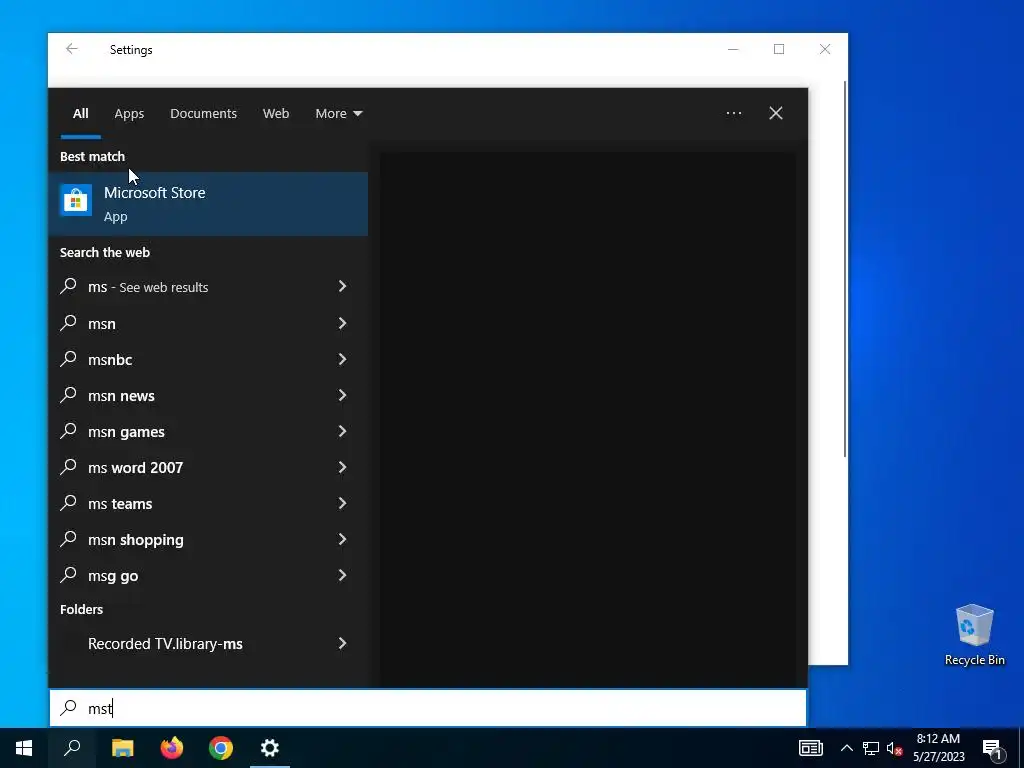Launch Firefox from the taskbar
Viewport: 1024px width, 768px height.
[x=172, y=748]
